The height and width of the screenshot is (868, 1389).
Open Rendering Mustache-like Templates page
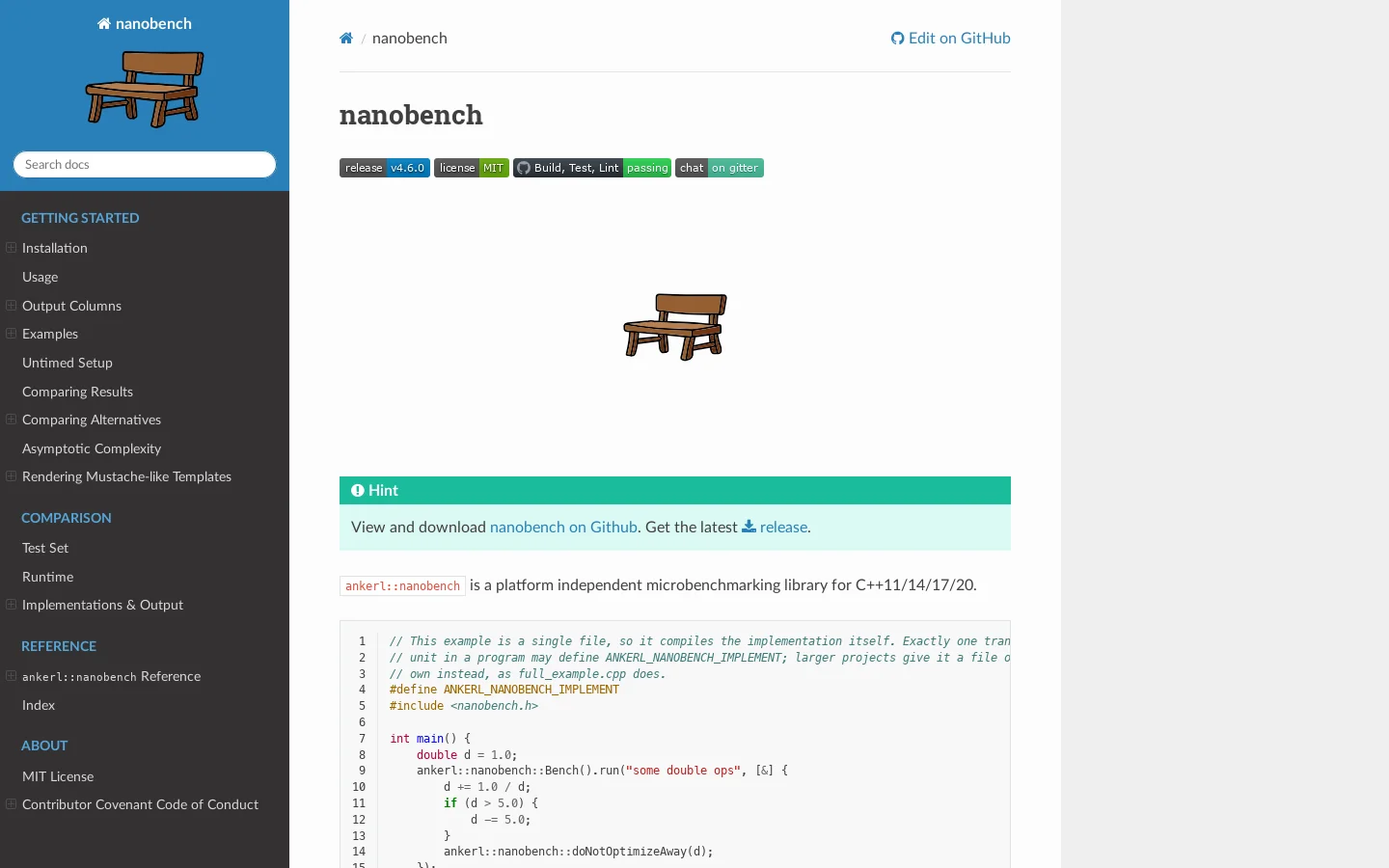coord(126,476)
